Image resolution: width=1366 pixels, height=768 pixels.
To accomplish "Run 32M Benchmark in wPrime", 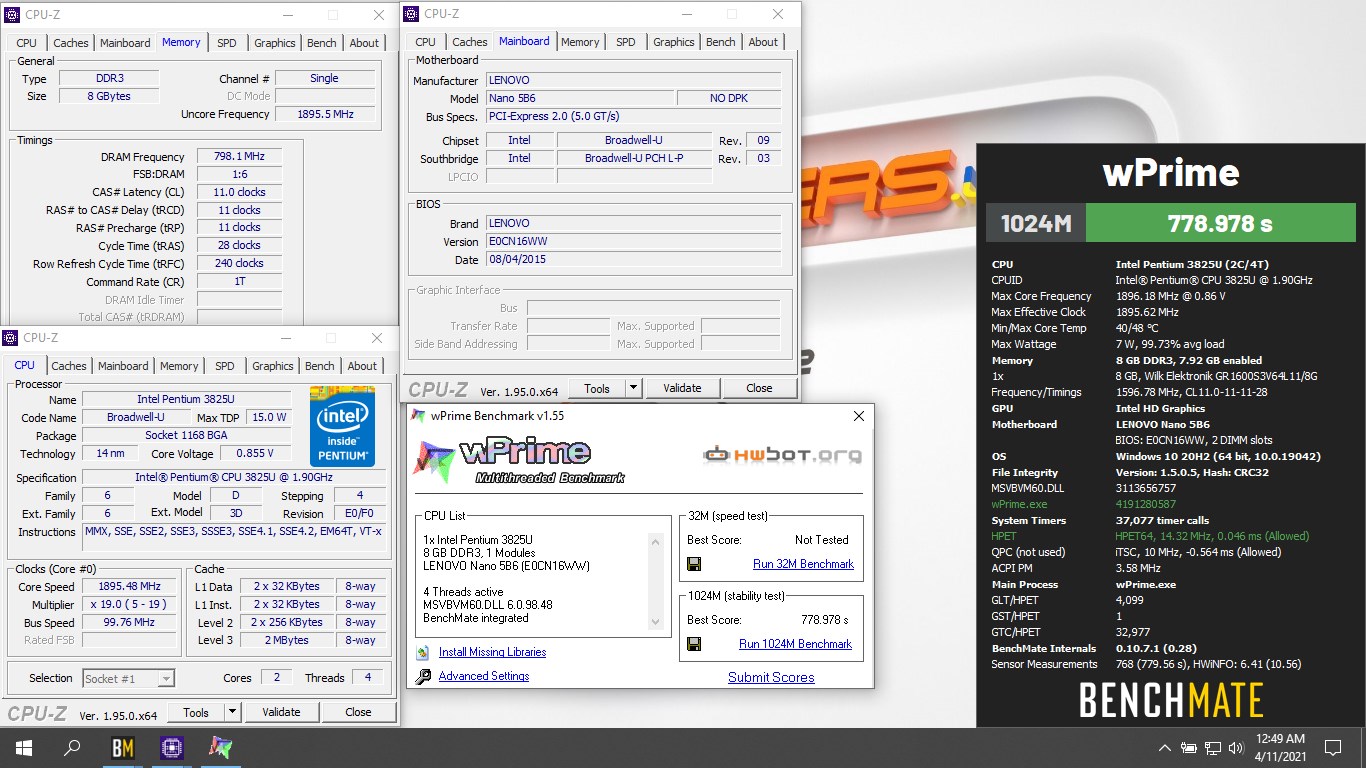I will pos(803,564).
